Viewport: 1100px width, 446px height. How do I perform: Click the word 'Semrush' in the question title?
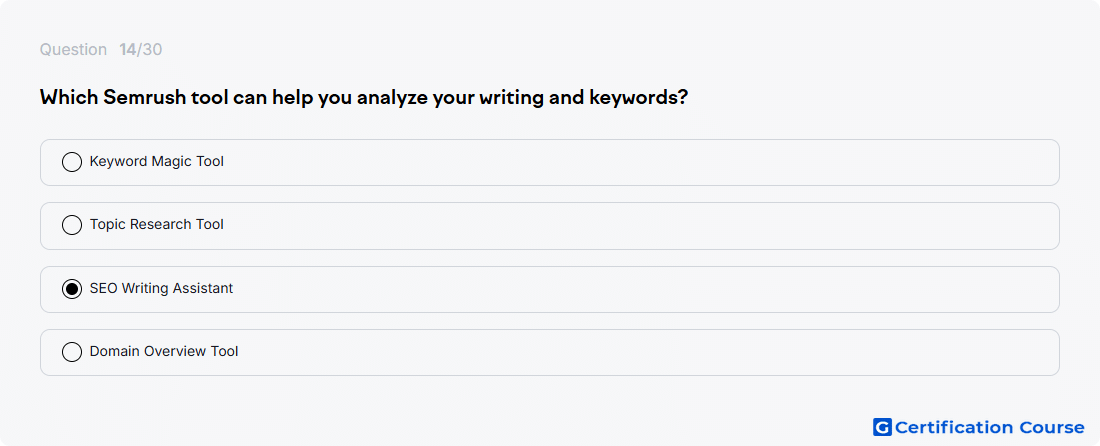click(x=146, y=97)
